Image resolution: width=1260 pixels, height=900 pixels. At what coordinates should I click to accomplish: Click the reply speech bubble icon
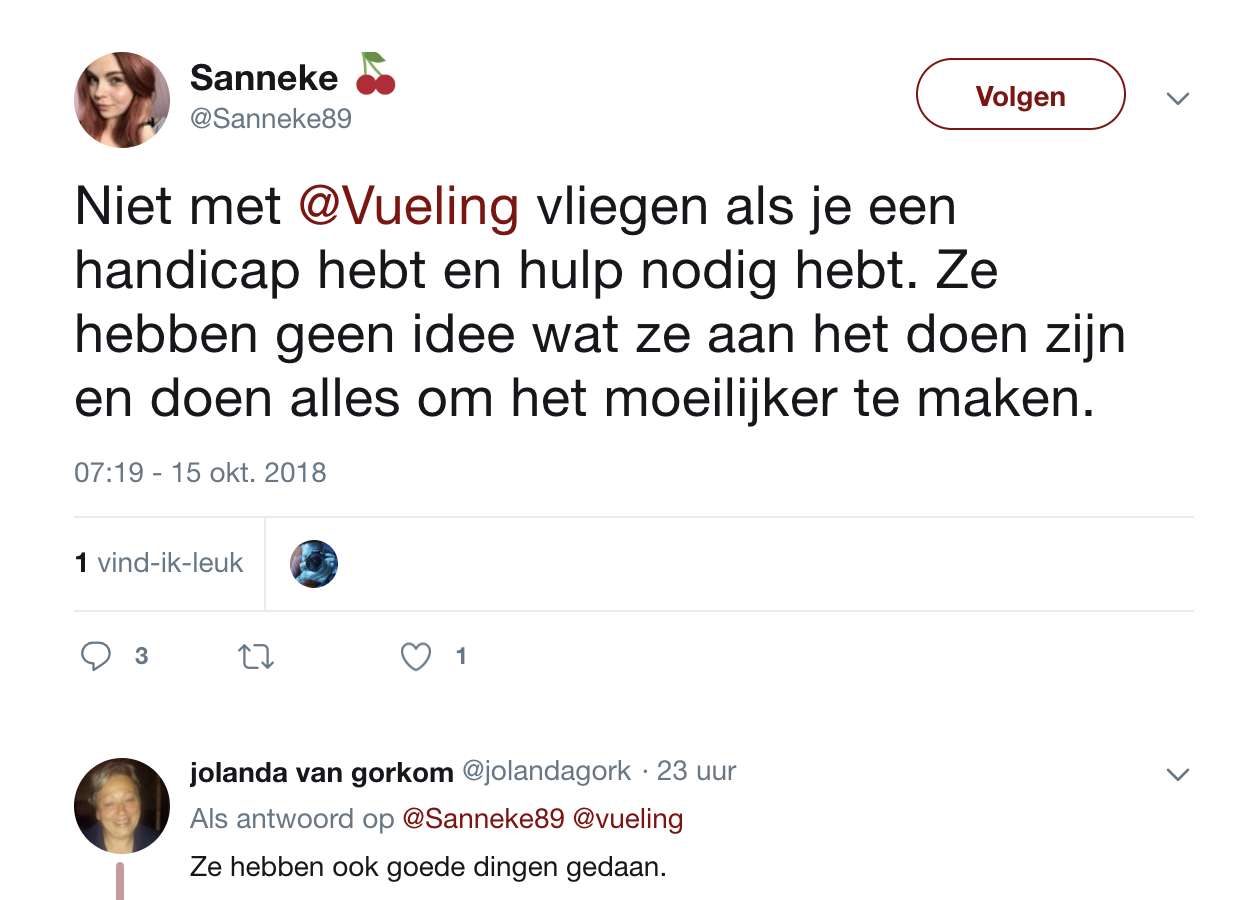[96, 656]
